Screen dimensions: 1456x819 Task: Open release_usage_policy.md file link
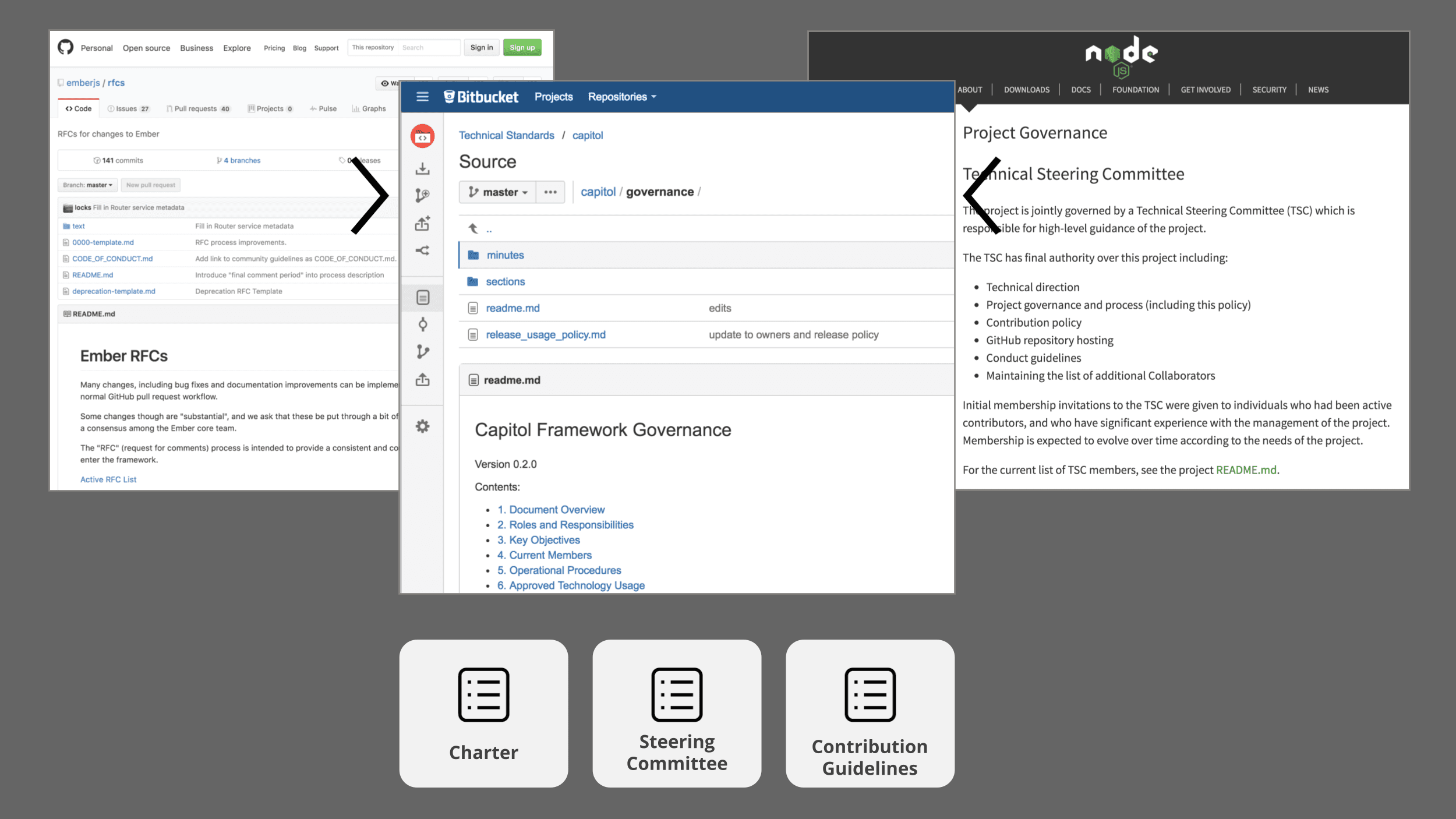[546, 335]
